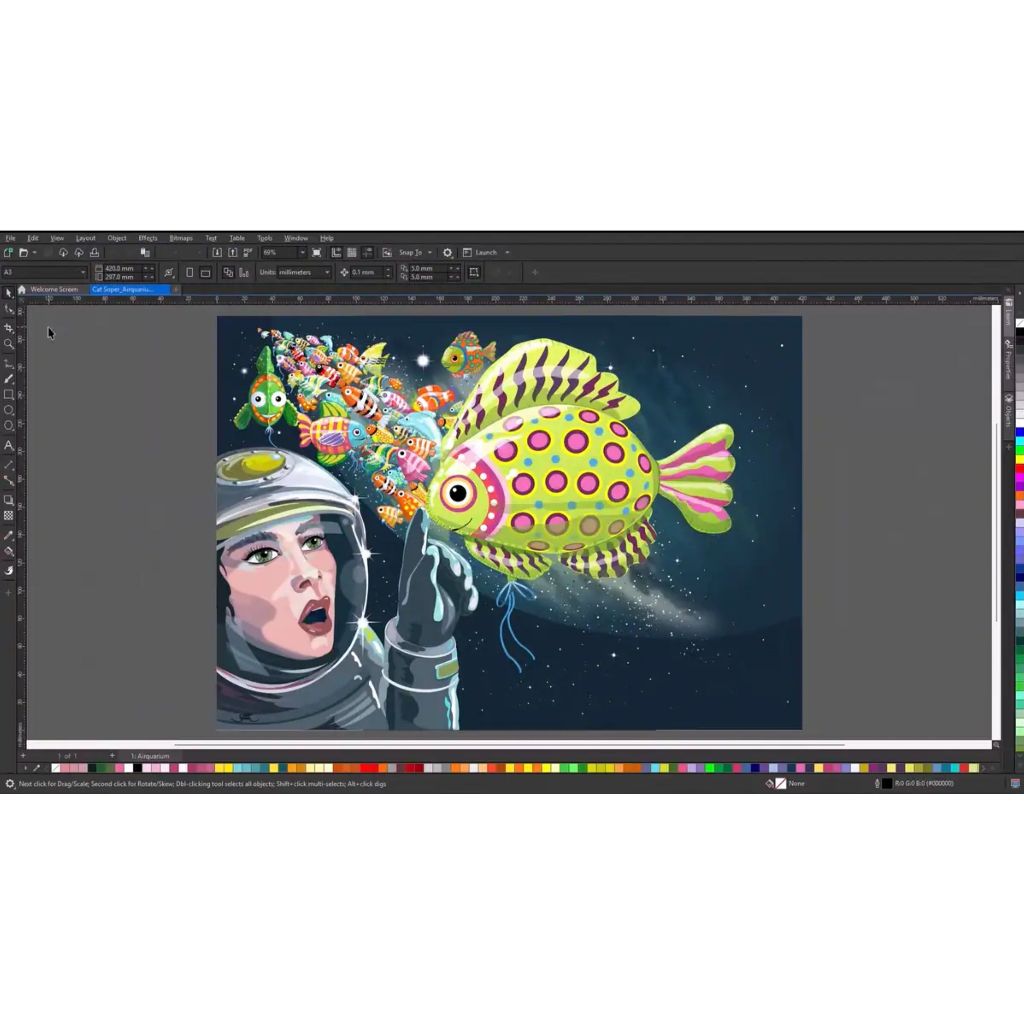1024x1024 pixels.
Task: Toggle landscape page orientation
Action: click(x=205, y=272)
